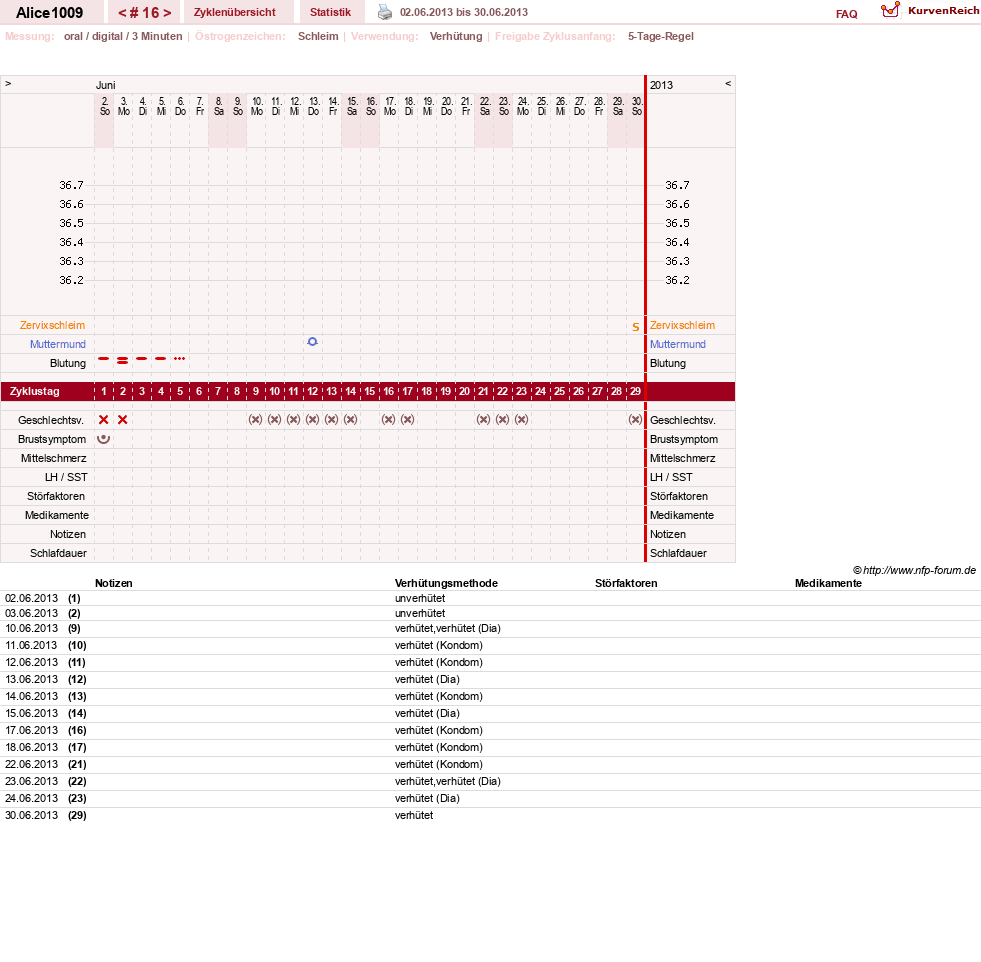Click protected intercourse symbol on day 22
Viewport: 981px width, 962px height.
tap(502, 419)
